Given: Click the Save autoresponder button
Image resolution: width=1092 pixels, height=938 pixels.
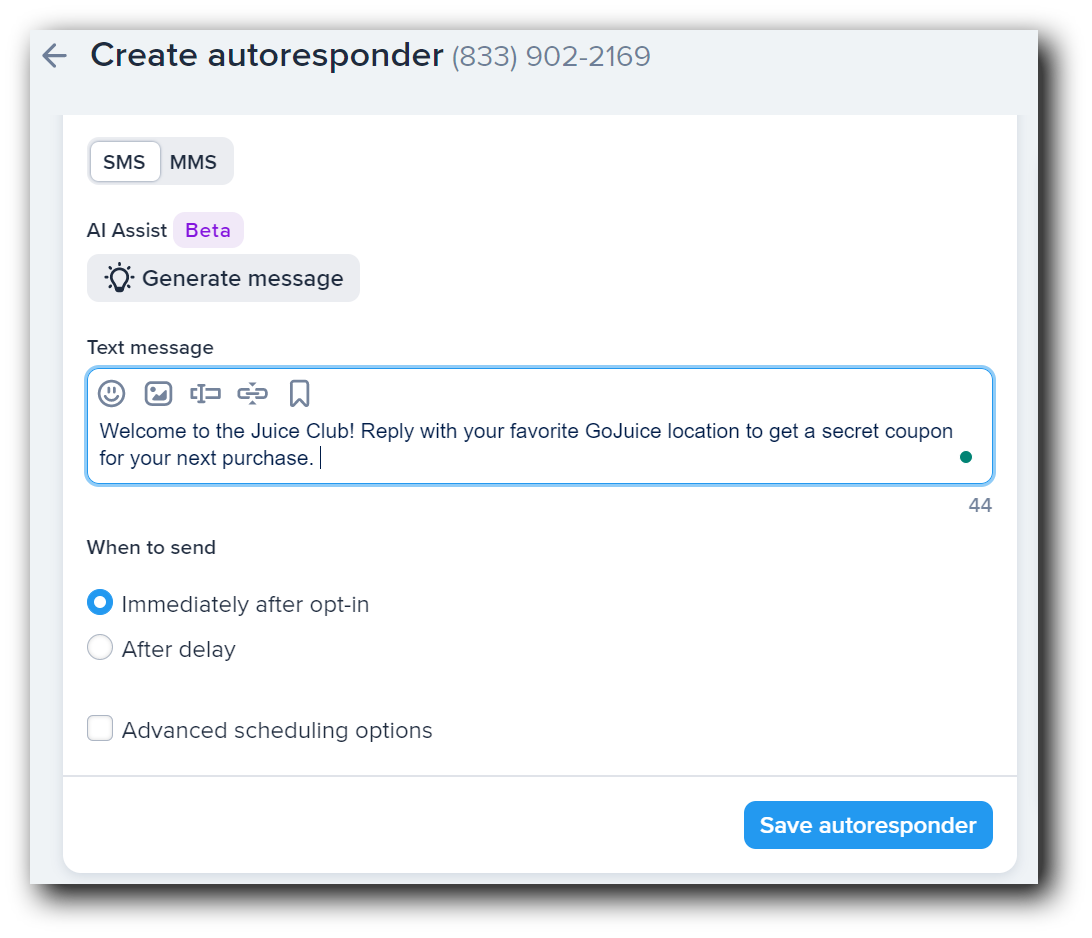Looking at the screenshot, I should coord(867,825).
